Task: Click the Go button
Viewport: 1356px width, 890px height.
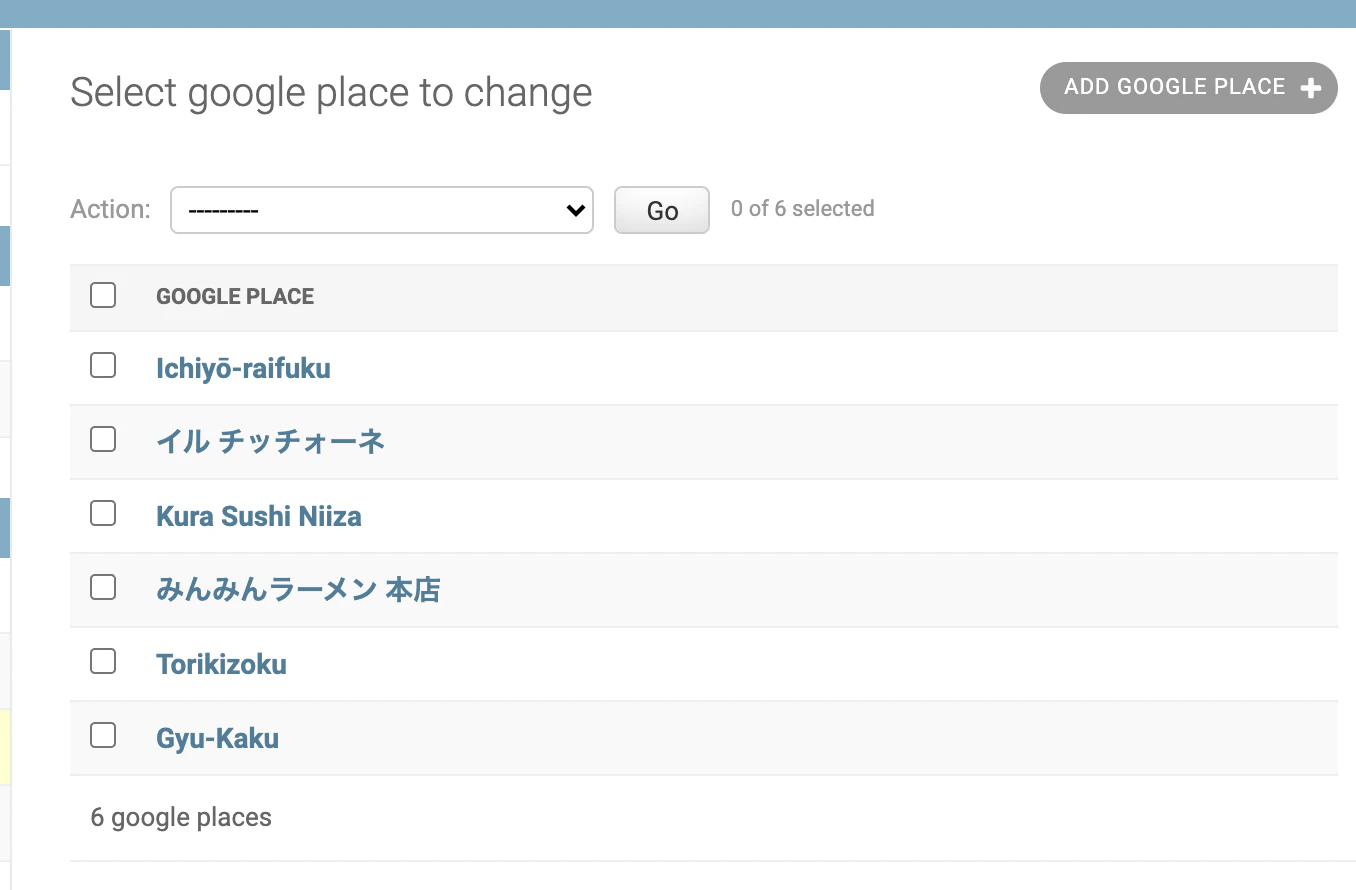Action: coord(662,210)
